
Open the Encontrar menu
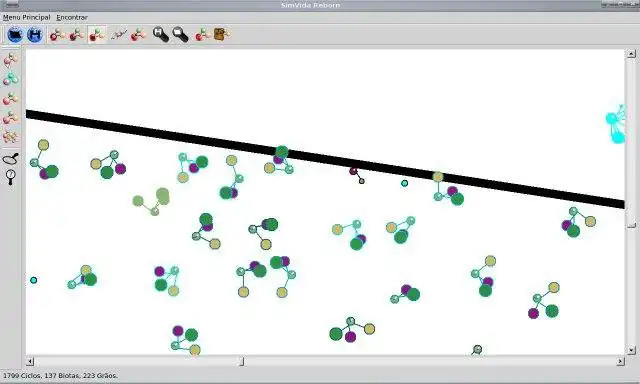coord(72,18)
